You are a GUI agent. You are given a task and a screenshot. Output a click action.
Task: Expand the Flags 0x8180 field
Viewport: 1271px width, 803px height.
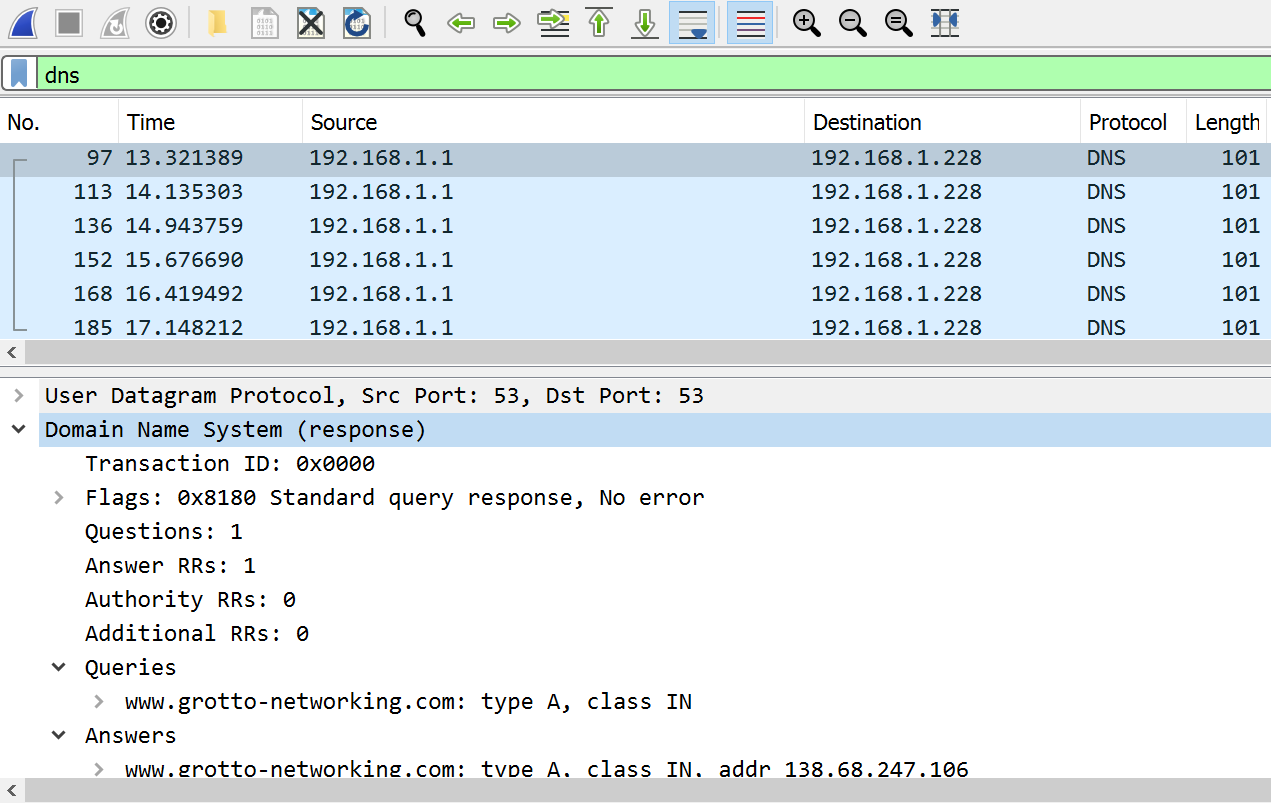pos(59,497)
